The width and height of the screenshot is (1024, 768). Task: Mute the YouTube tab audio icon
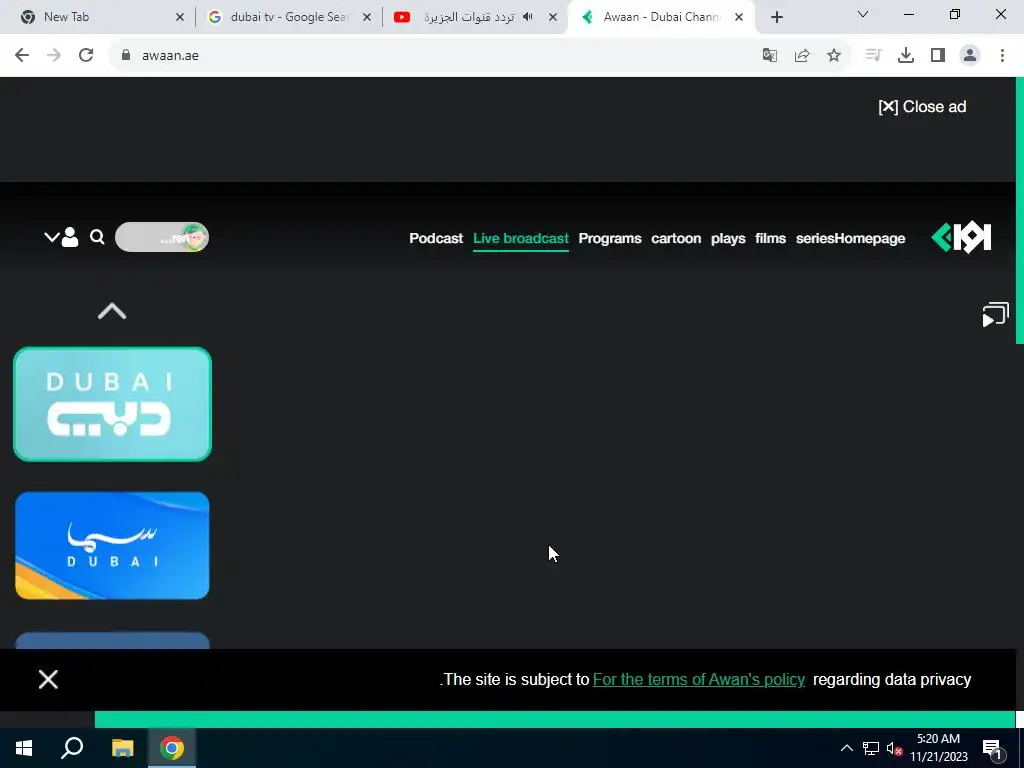(528, 17)
